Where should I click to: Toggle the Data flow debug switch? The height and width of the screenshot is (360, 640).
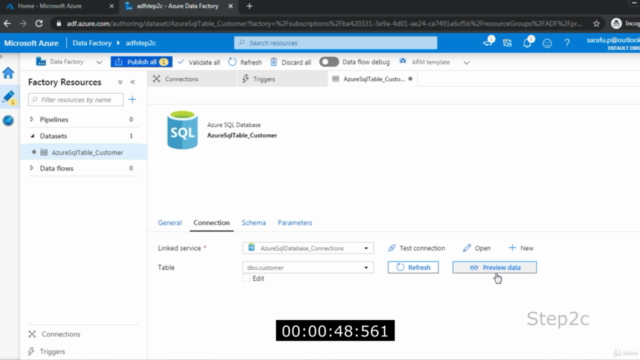pos(329,62)
